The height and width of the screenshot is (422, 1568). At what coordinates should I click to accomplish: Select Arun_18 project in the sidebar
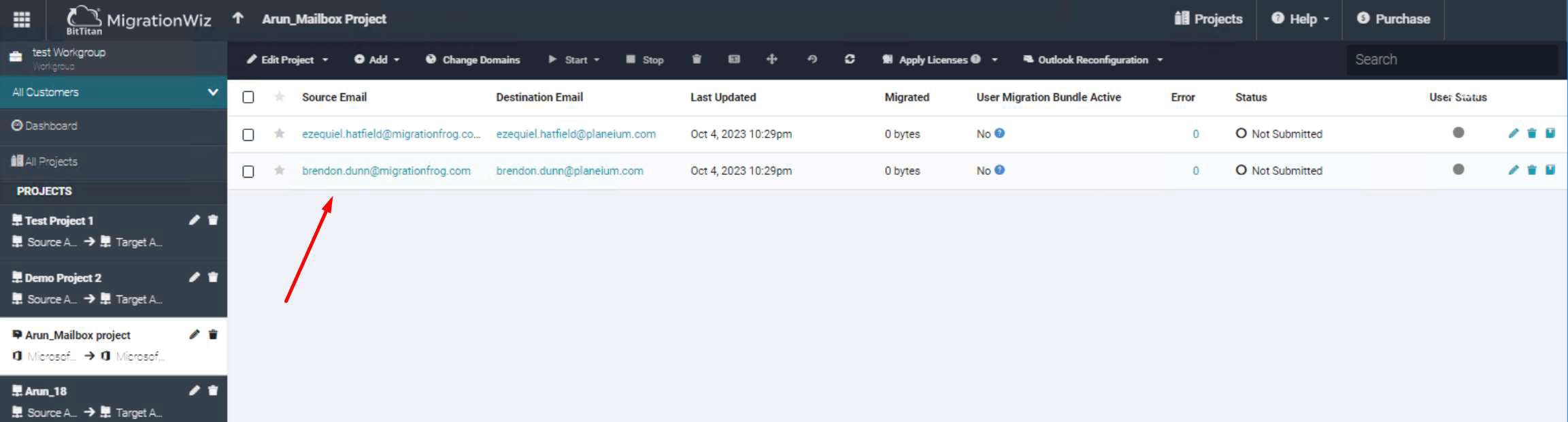[46, 391]
